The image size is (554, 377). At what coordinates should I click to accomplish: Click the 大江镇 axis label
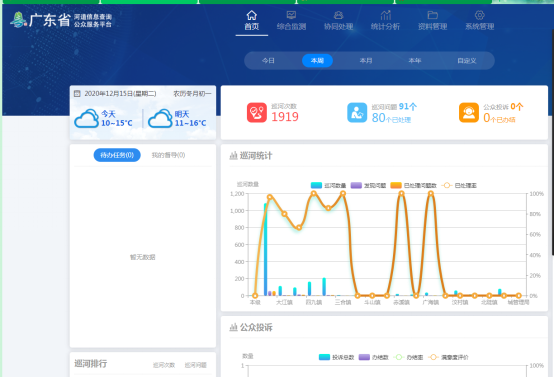284,302
